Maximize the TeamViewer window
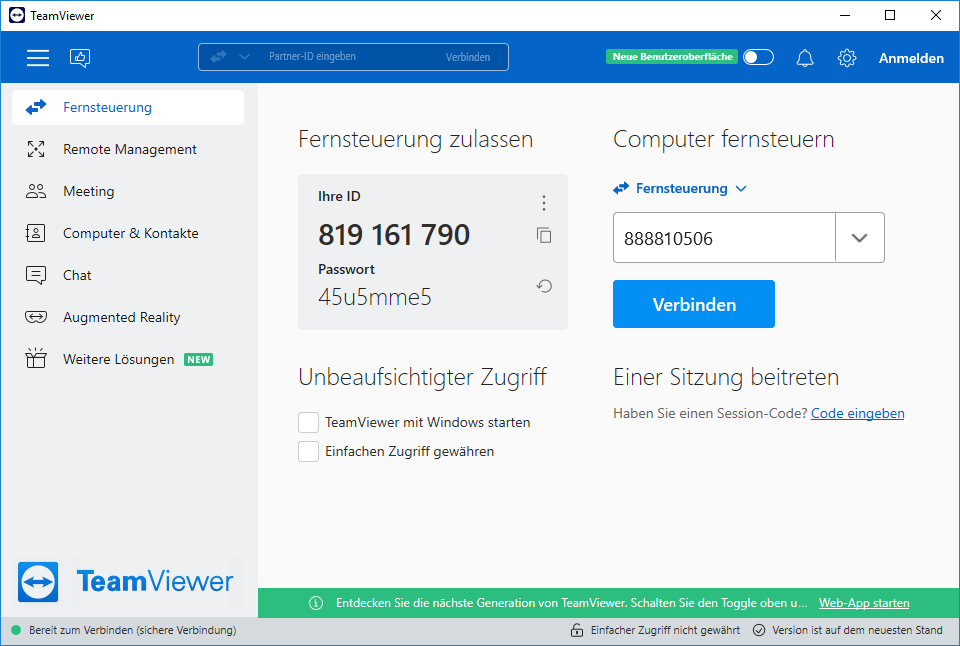Screen dimensions: 960x646 [x=890, y=15]
